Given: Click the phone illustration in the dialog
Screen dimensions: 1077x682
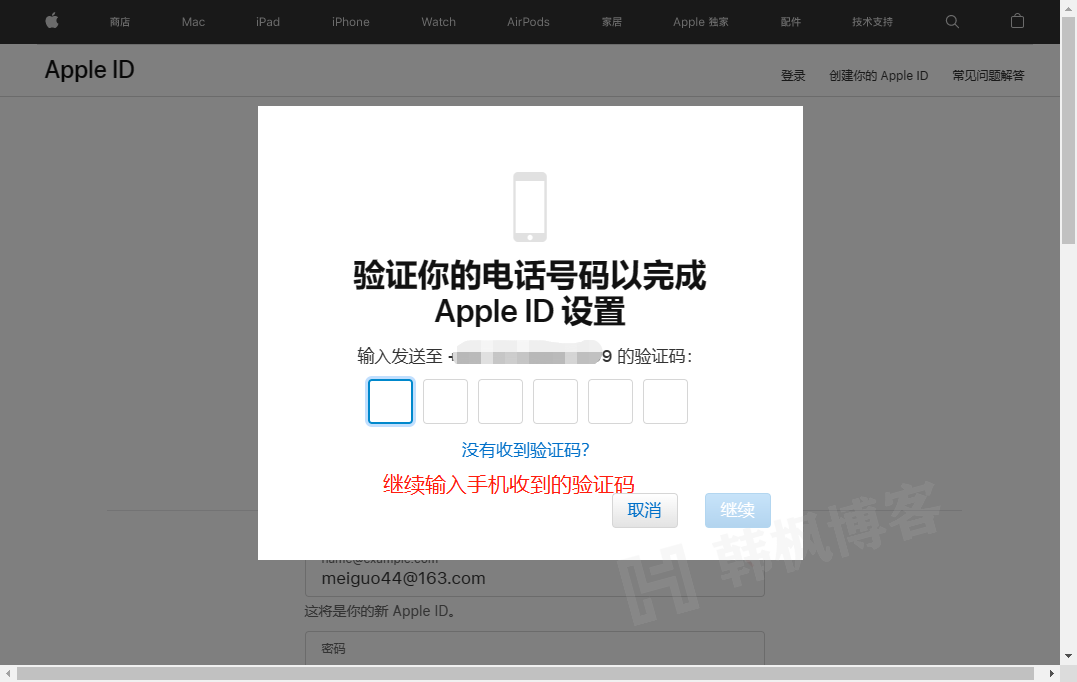Looking at the screenshot, I should 529,206.
